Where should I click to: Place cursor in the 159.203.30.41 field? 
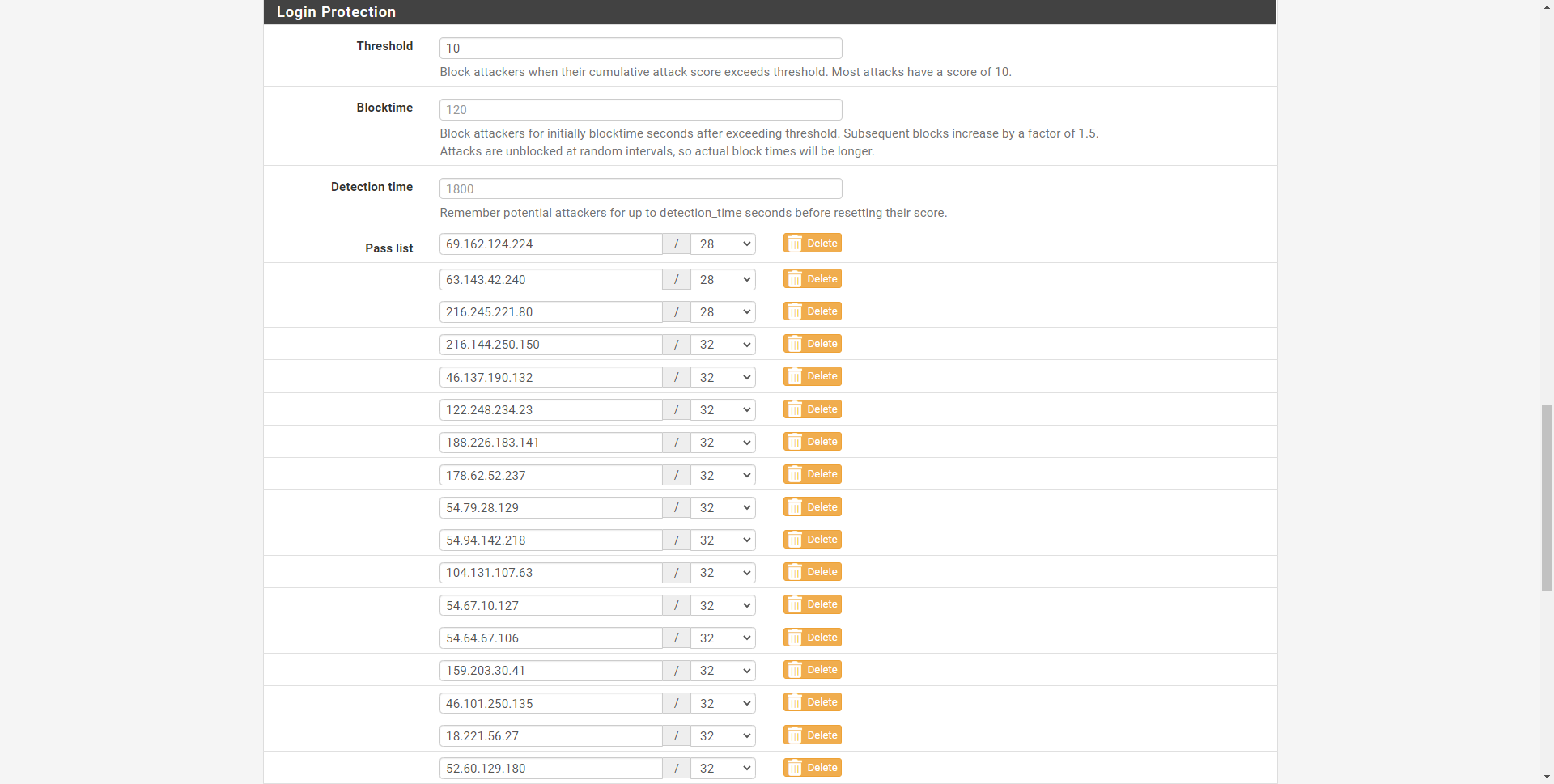[x=551, y=671]
